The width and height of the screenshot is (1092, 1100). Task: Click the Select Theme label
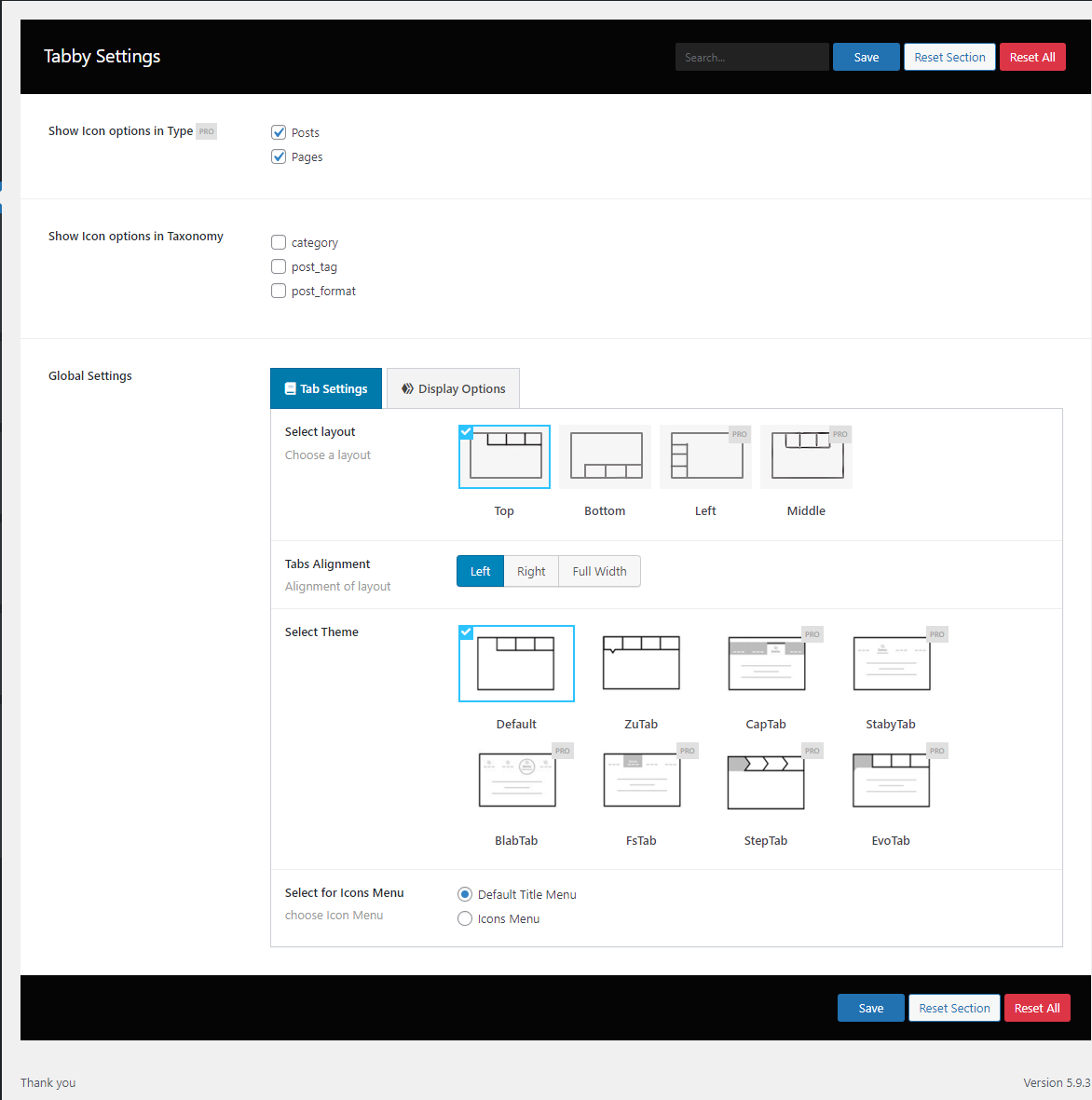click(321, 632)
